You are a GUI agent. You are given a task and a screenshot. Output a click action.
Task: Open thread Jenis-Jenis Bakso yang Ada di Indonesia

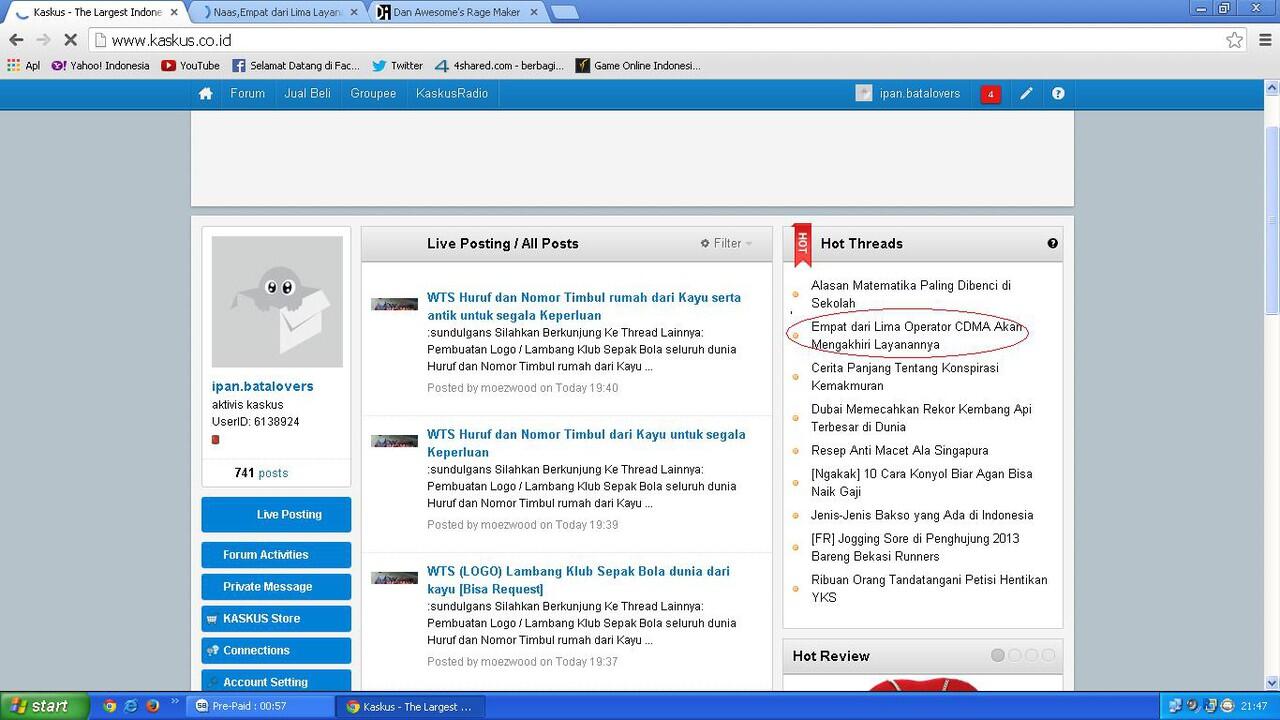[922, 515]
